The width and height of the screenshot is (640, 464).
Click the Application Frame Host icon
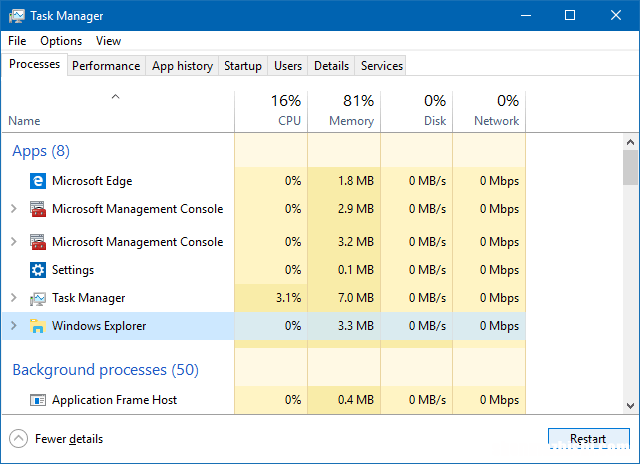[38, 400]
